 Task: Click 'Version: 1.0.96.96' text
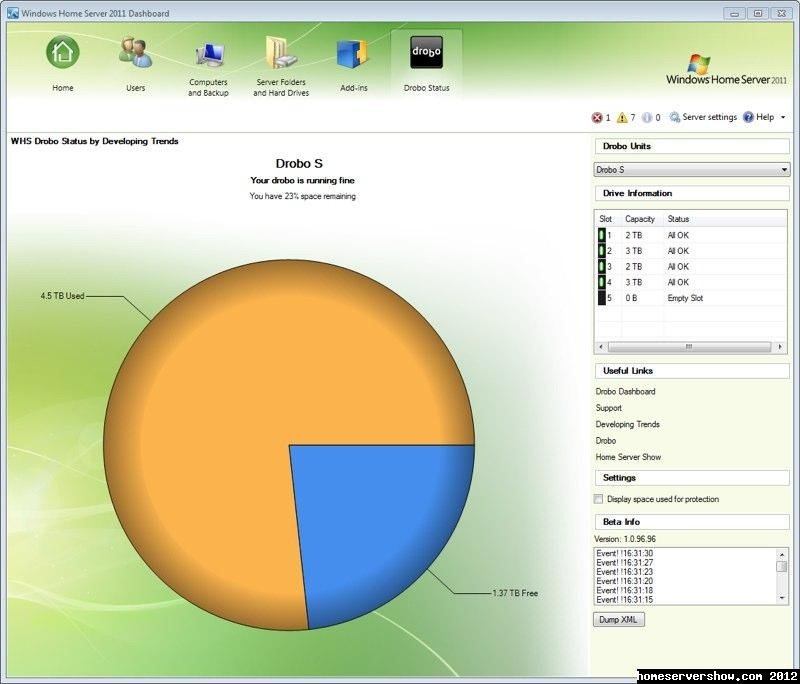click(x=625, y=539)
